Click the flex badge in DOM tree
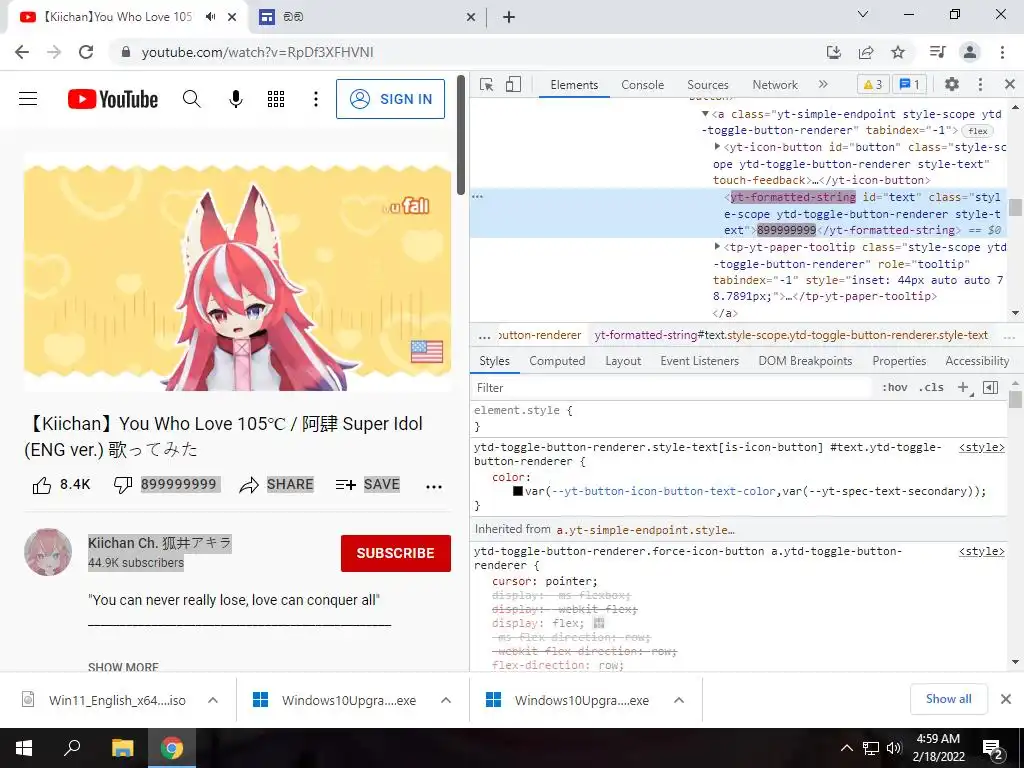Viewport: 1024px width, 768px height. tap(978, 131)
